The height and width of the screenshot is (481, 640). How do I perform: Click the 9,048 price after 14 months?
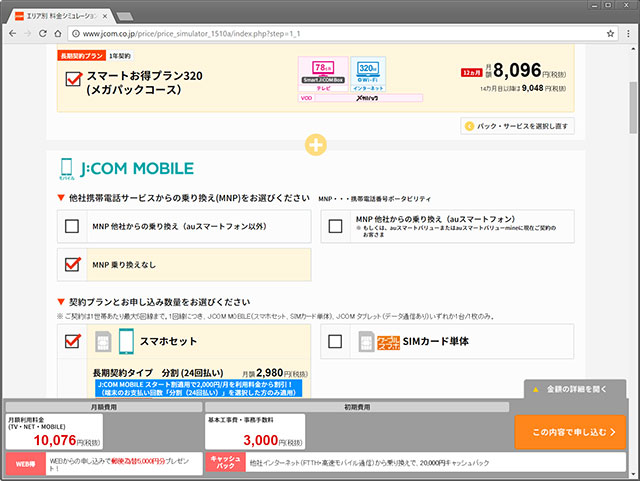(533, 88)
